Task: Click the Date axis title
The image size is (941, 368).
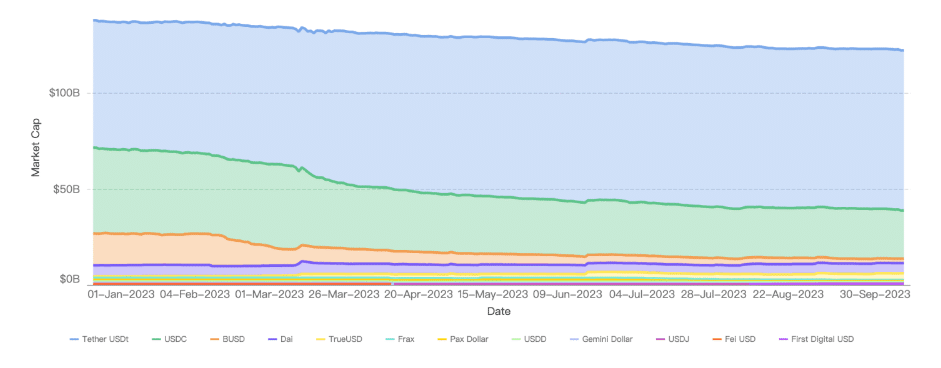Action: (x=499, y=312)
